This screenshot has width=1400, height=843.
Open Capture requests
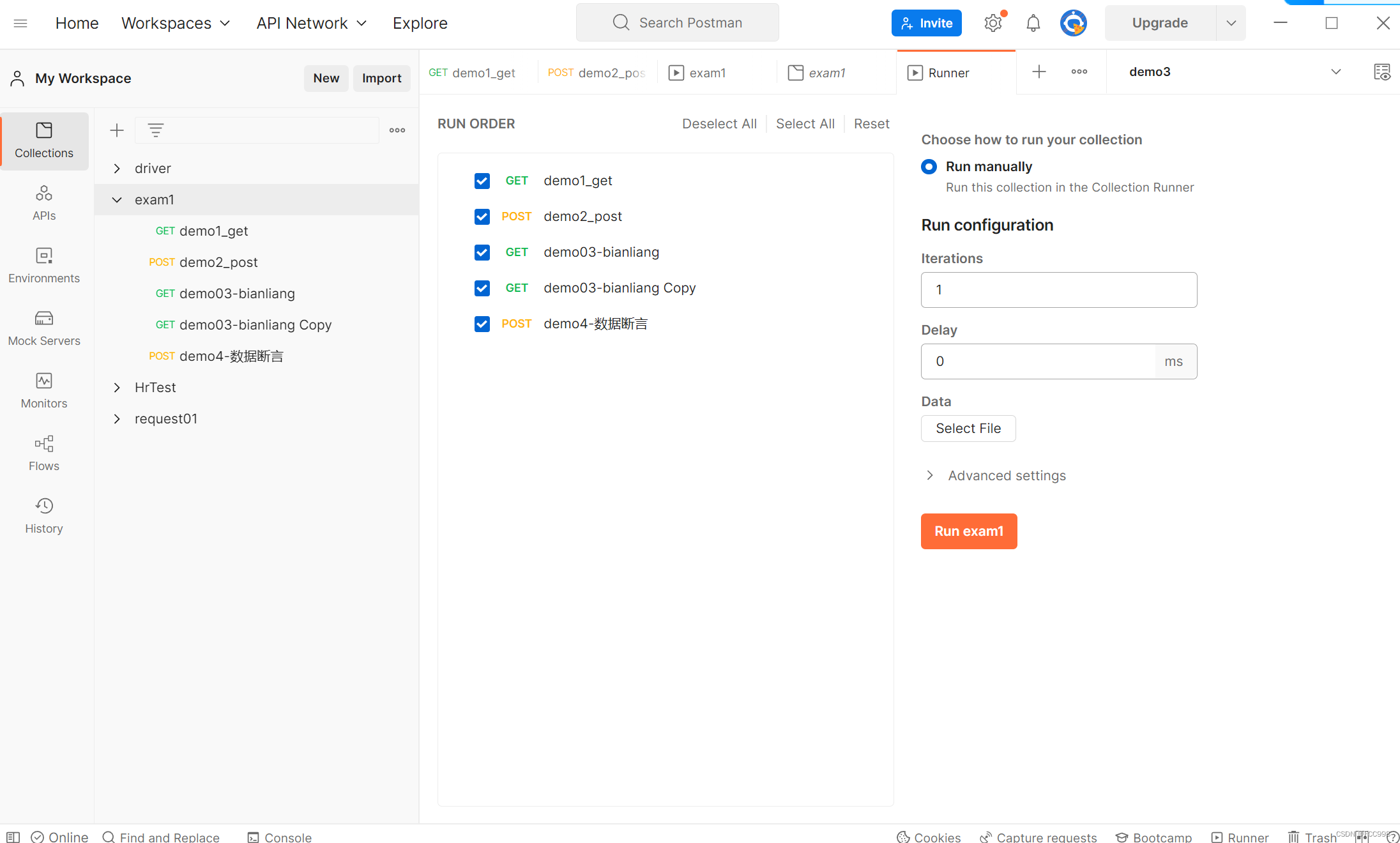click(1039, 837)
